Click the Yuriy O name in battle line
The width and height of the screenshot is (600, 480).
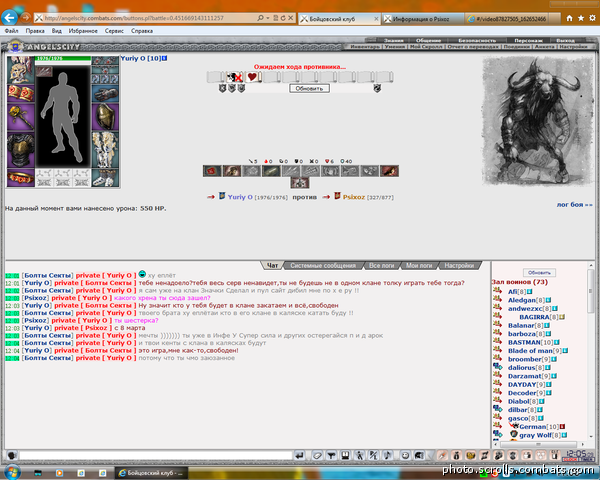[x=240, y=197]
